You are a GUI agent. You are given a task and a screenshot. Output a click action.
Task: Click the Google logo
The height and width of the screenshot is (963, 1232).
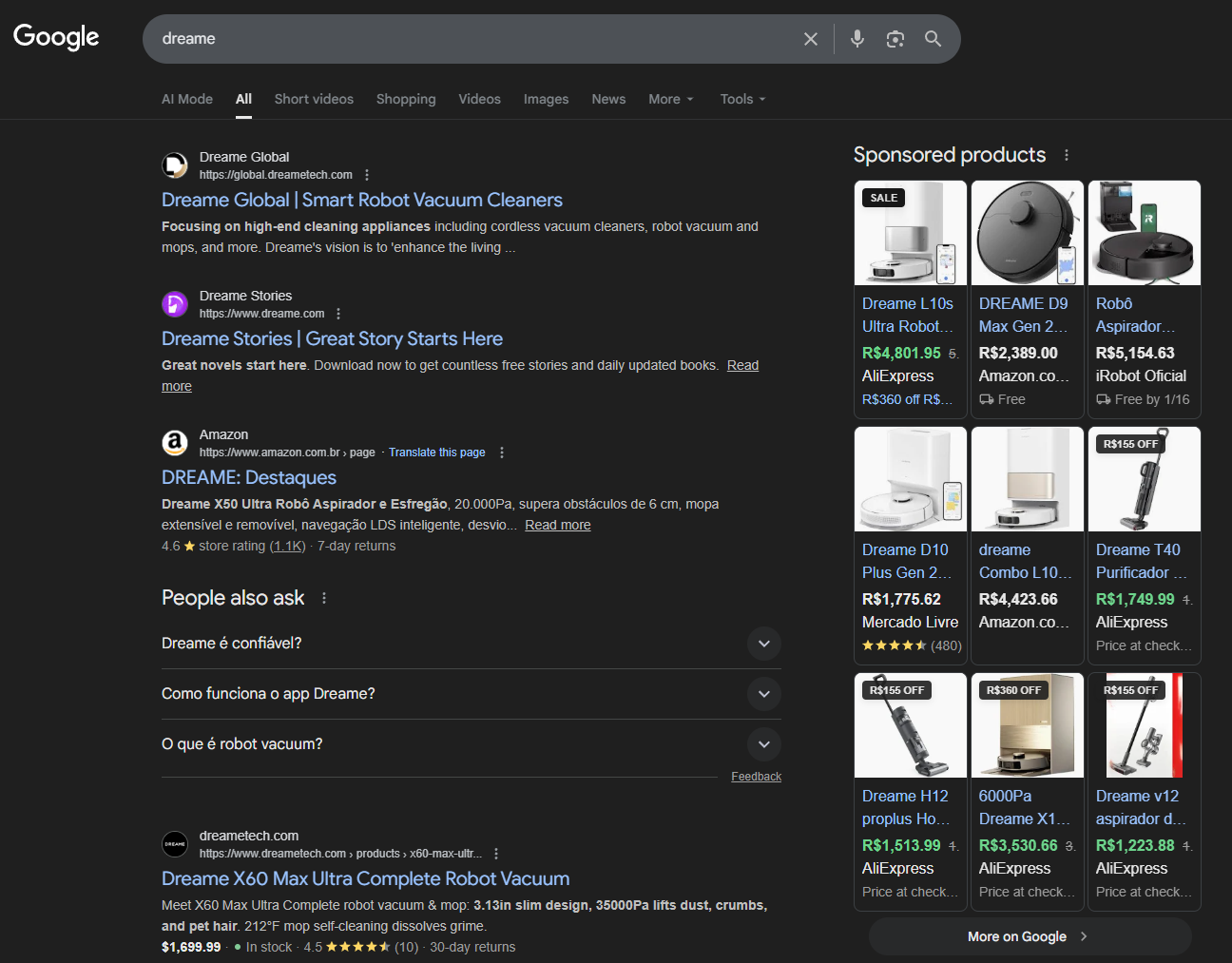(56, 37)
